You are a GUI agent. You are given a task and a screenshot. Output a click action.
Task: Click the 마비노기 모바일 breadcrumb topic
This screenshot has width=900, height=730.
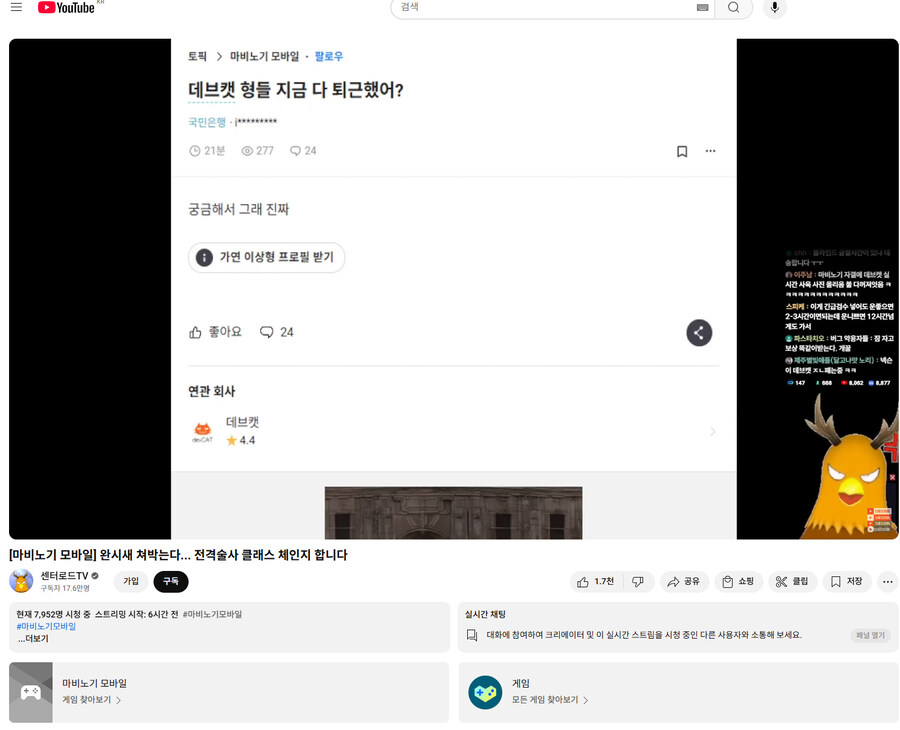(265, 56)
